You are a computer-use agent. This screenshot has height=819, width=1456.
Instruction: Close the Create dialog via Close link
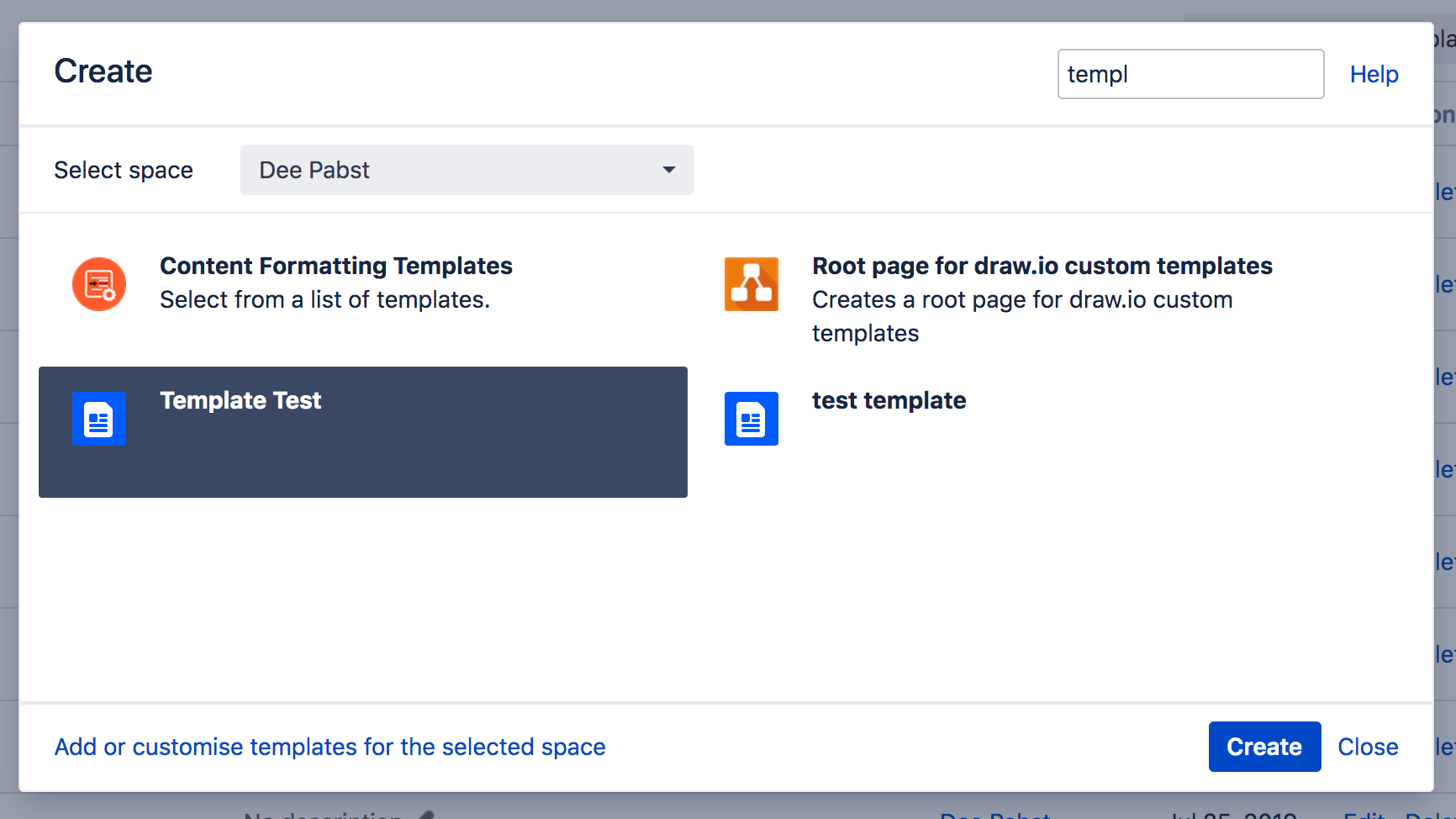pyautogui.click(x=1368, y=747)
